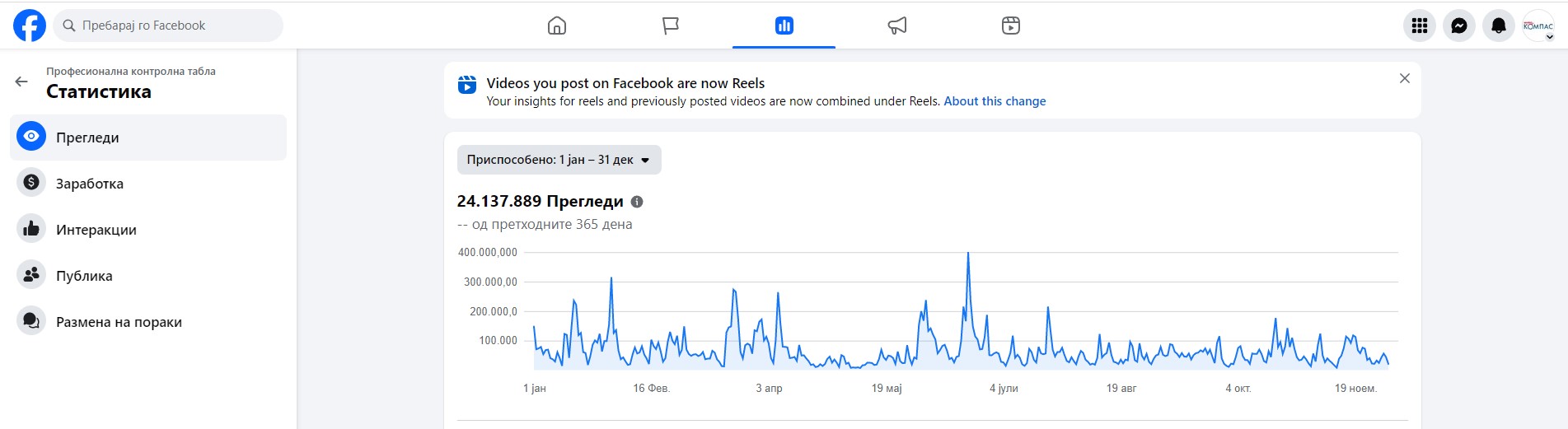Viewport: 1568px width, 429px height.
Task: Expand the Приспособено date range dropdown
Action: (559, 160)
